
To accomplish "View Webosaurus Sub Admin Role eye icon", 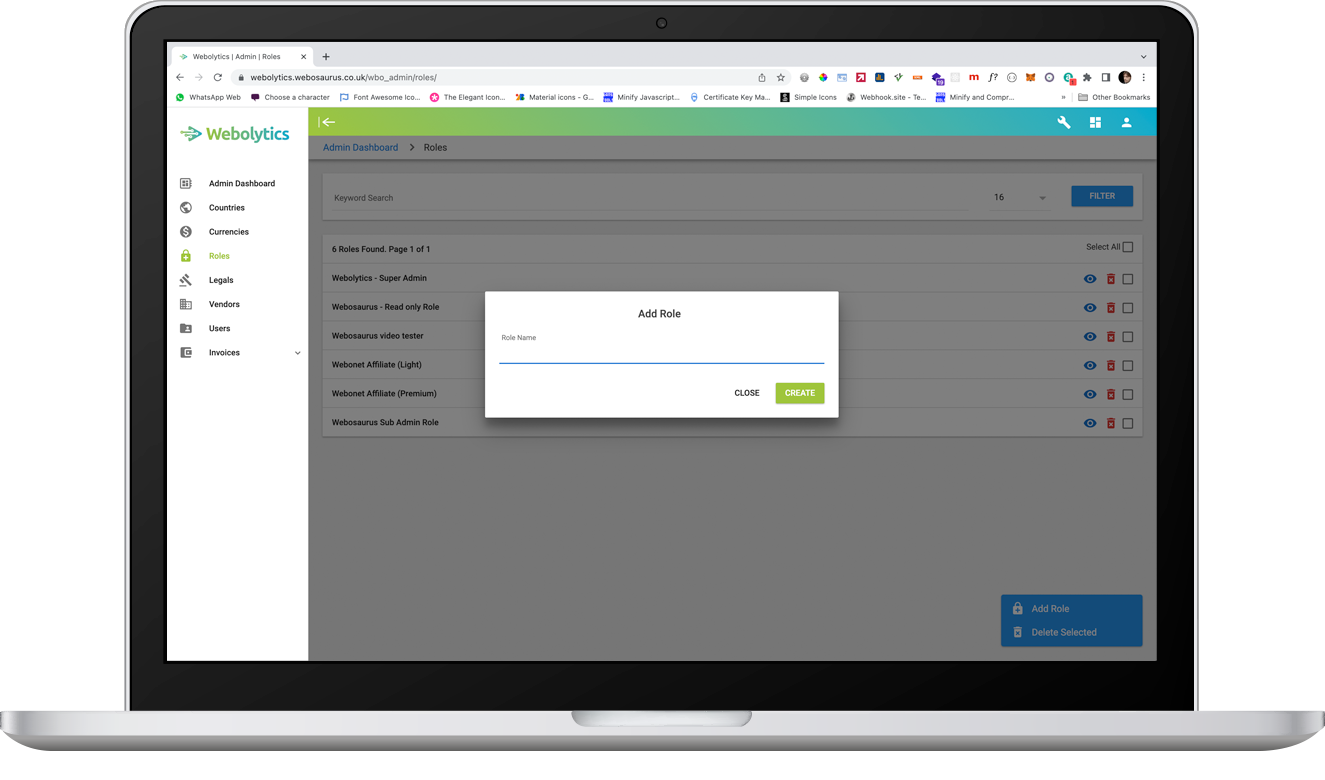I will tap(1090, 423).
